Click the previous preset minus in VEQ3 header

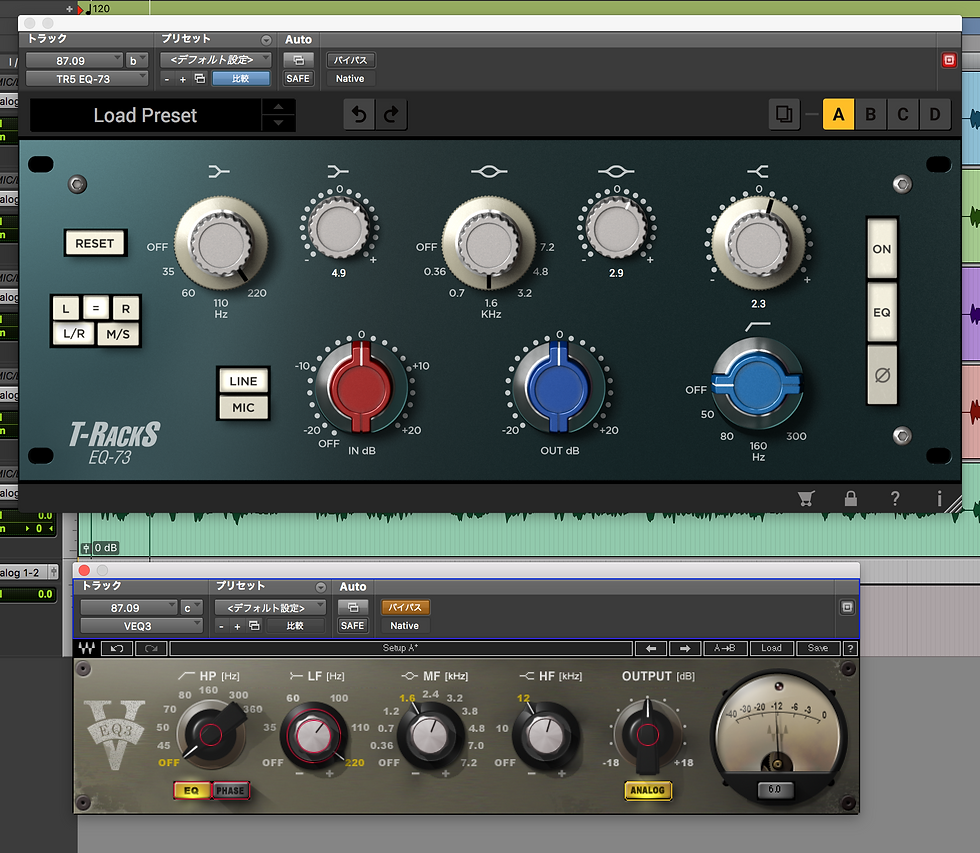click(x=221, y=626)
